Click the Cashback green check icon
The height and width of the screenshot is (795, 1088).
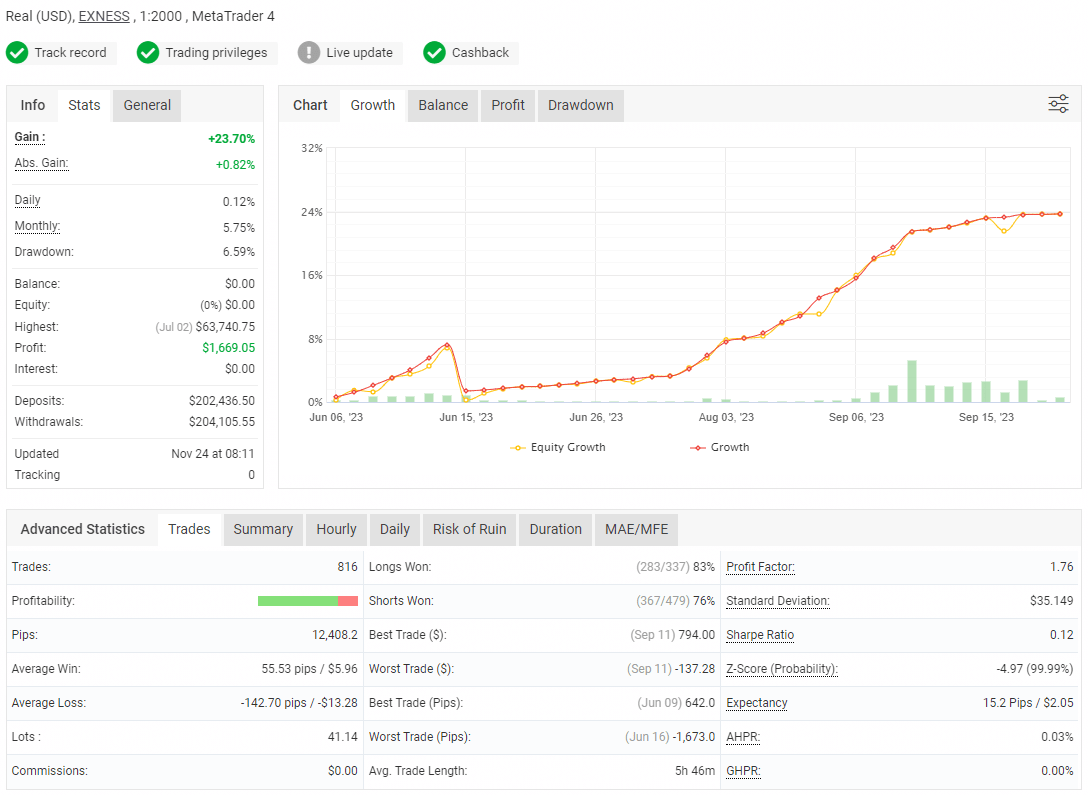coord(433,52)
